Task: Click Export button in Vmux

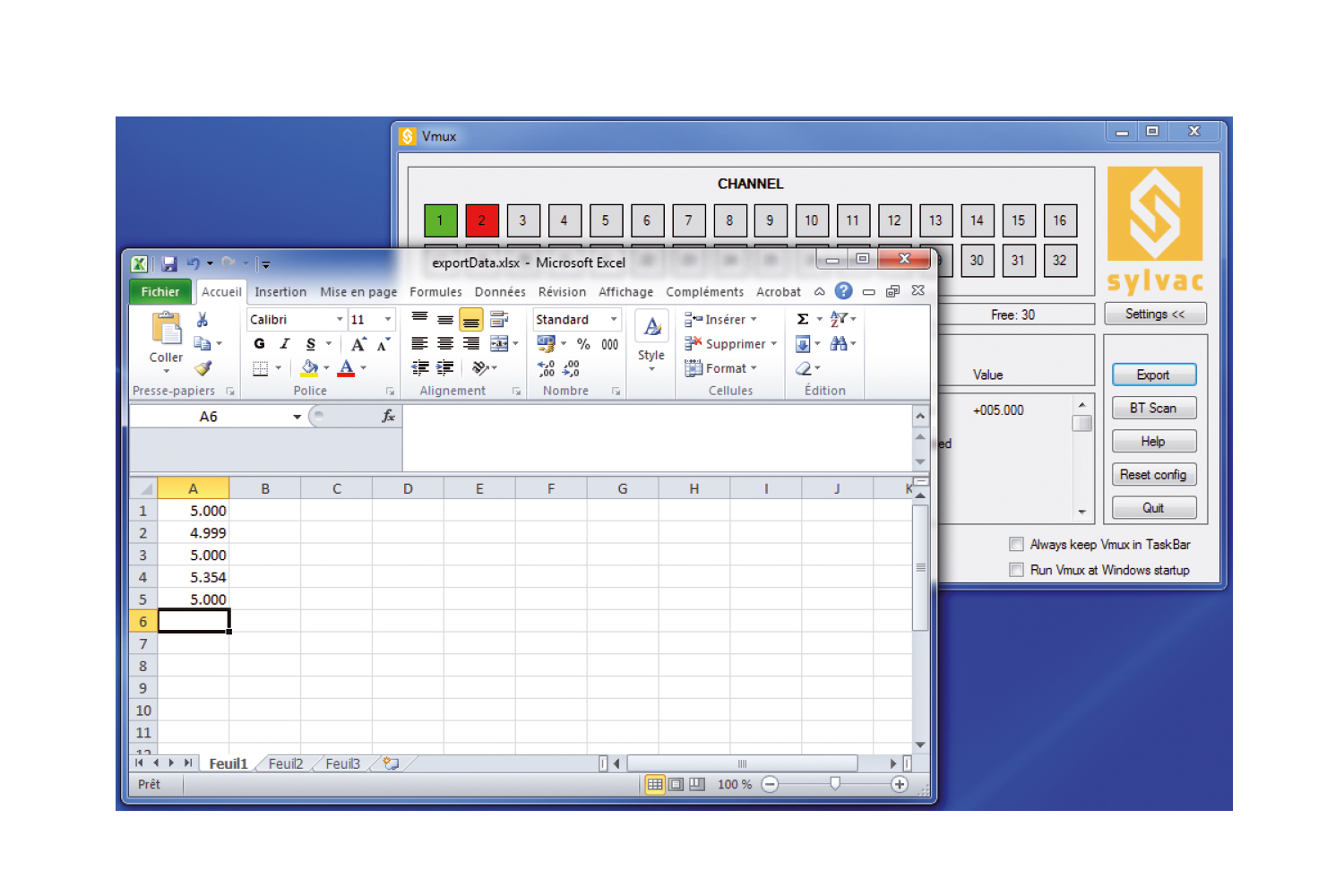Action: click(x=1154, y=375)
